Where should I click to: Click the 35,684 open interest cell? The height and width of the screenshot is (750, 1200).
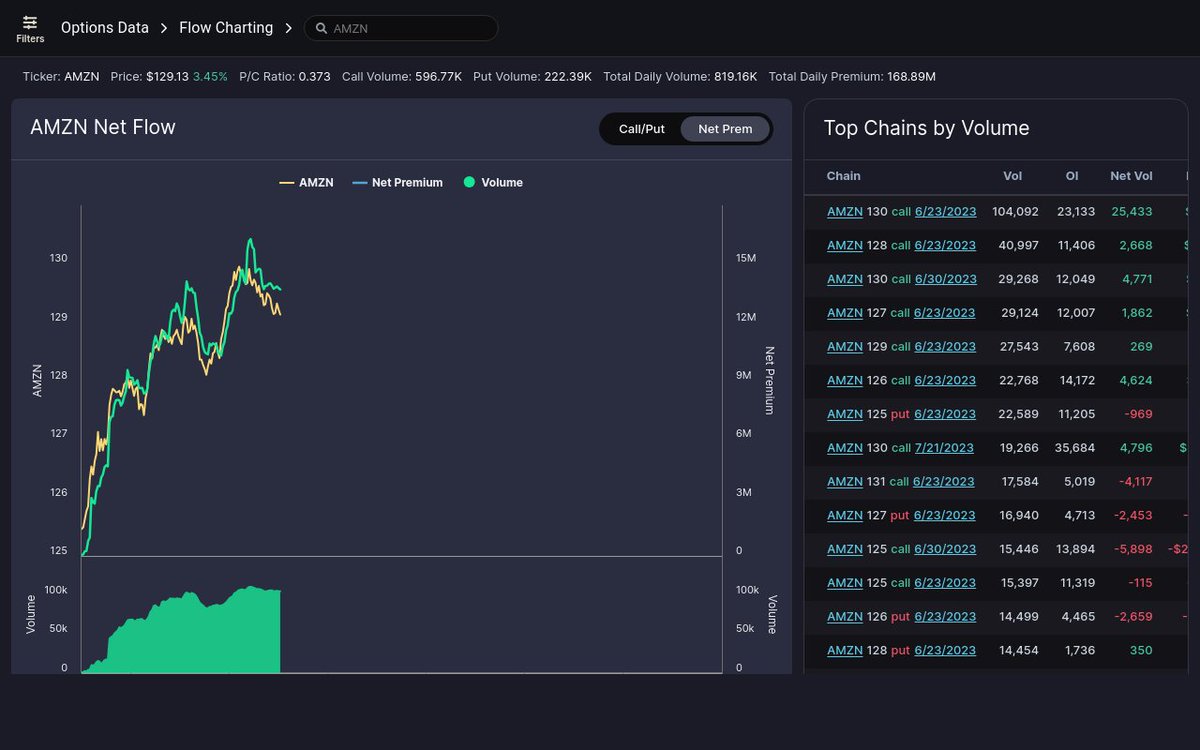(x=1075, y=448)
